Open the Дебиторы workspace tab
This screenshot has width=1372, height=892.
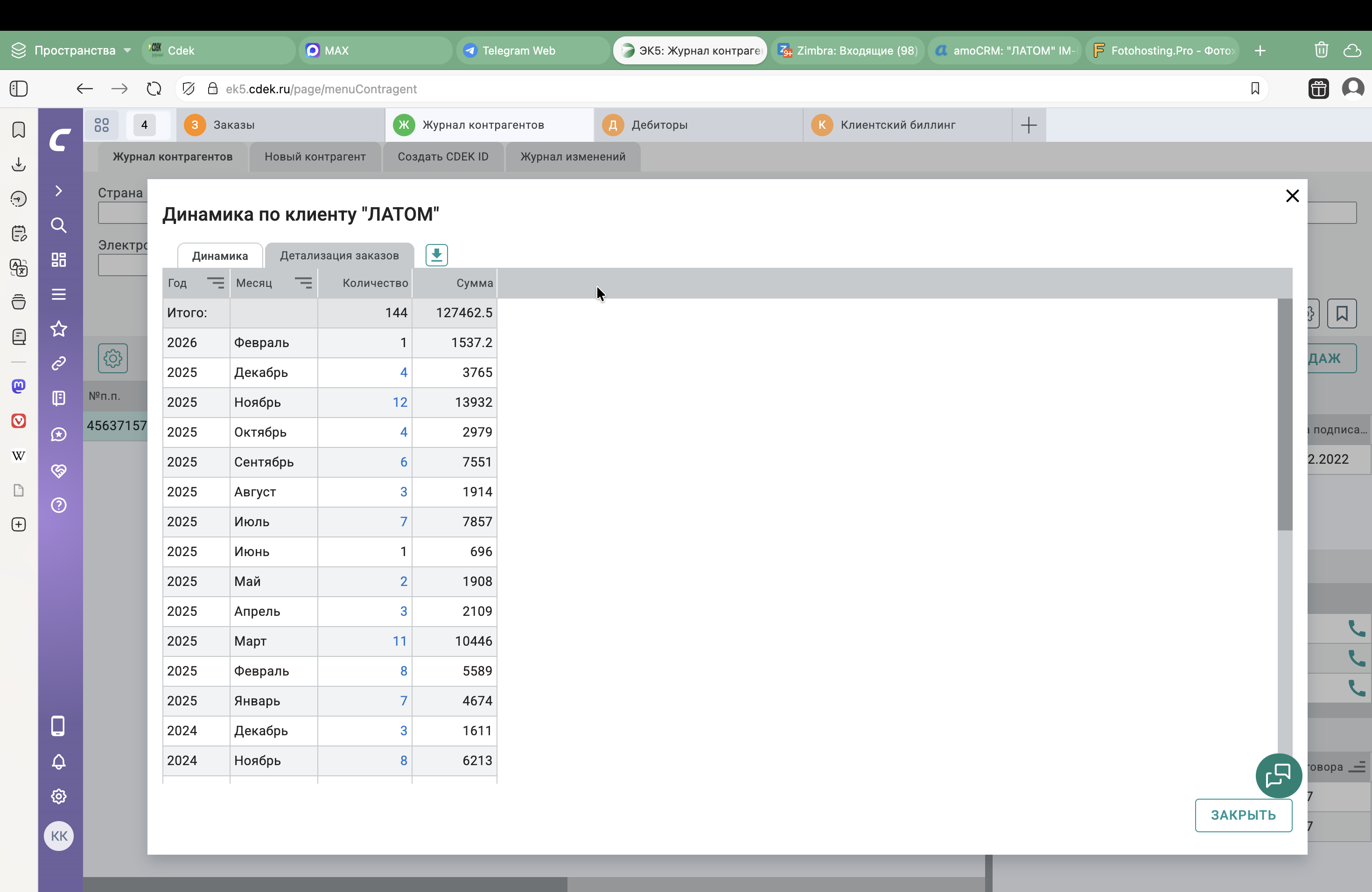tap(659, 125)
